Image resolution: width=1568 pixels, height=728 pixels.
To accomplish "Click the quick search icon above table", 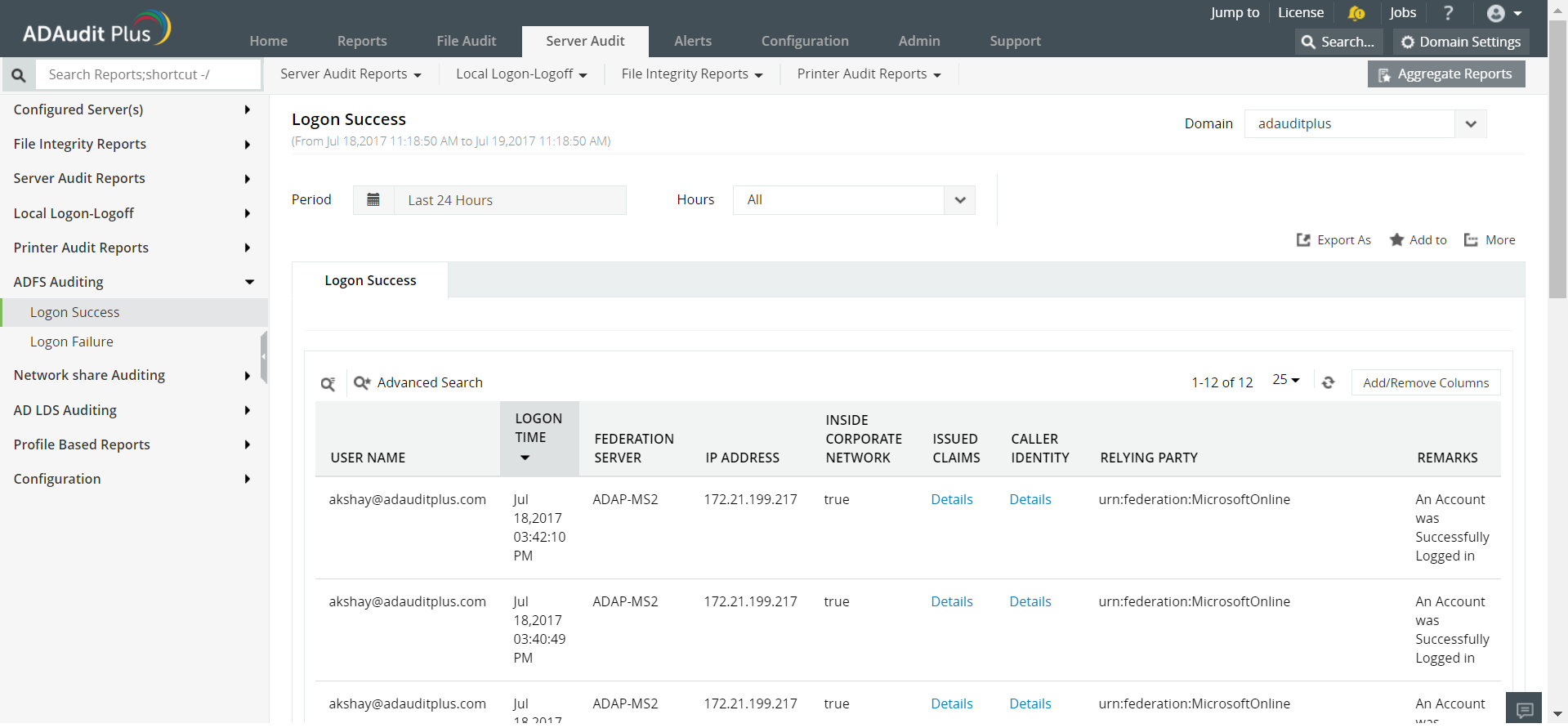I will click(x=328, y=383).
